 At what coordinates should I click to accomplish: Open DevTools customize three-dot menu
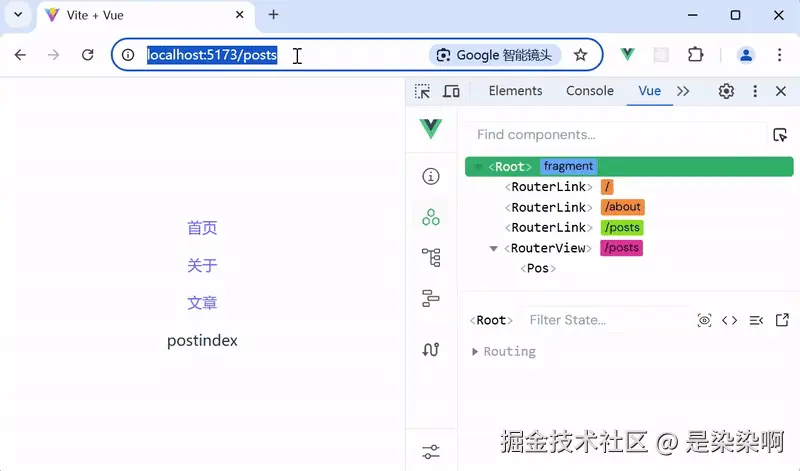[755, 91]
